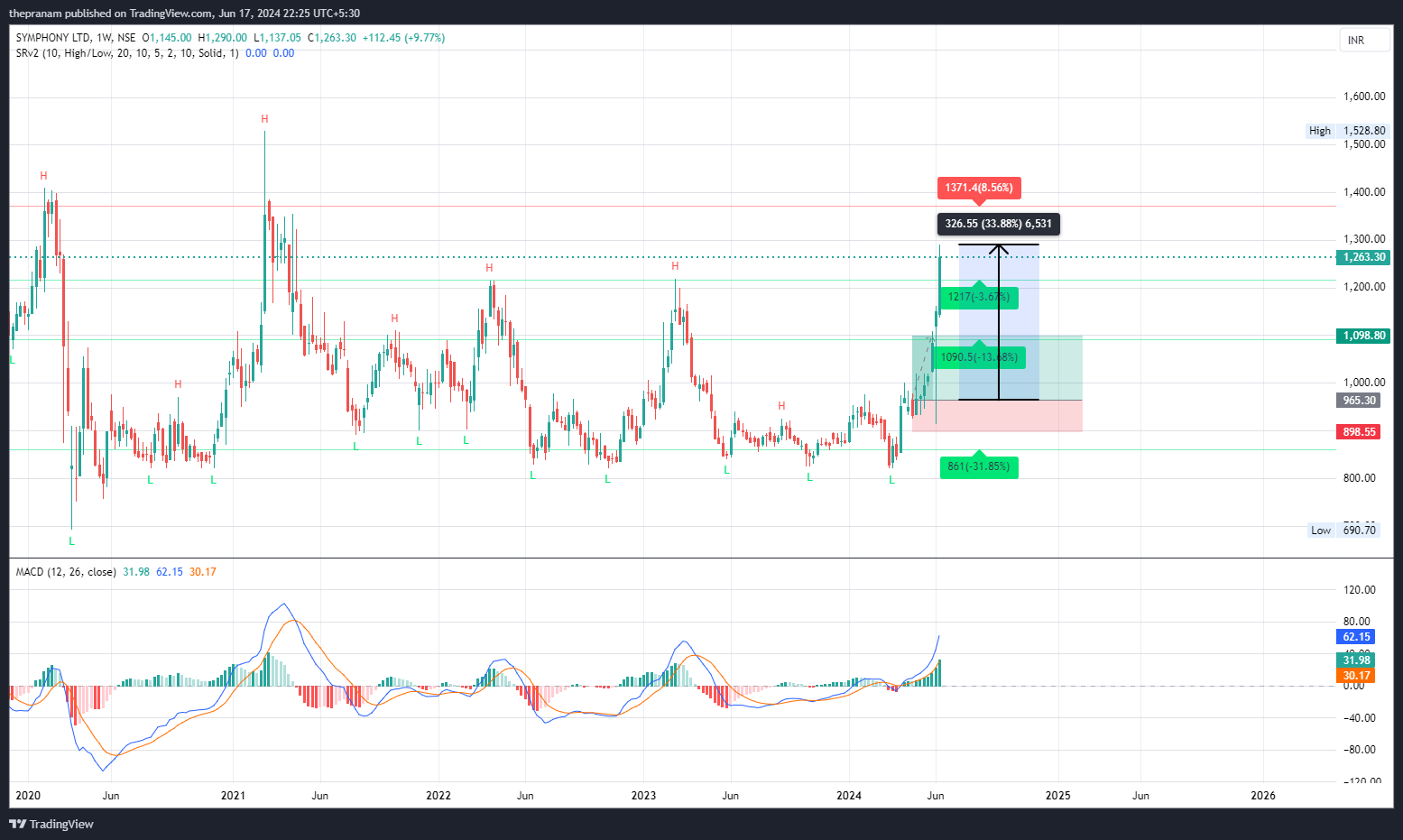Click the published-by thepranam header text

[x=184, y=13]
